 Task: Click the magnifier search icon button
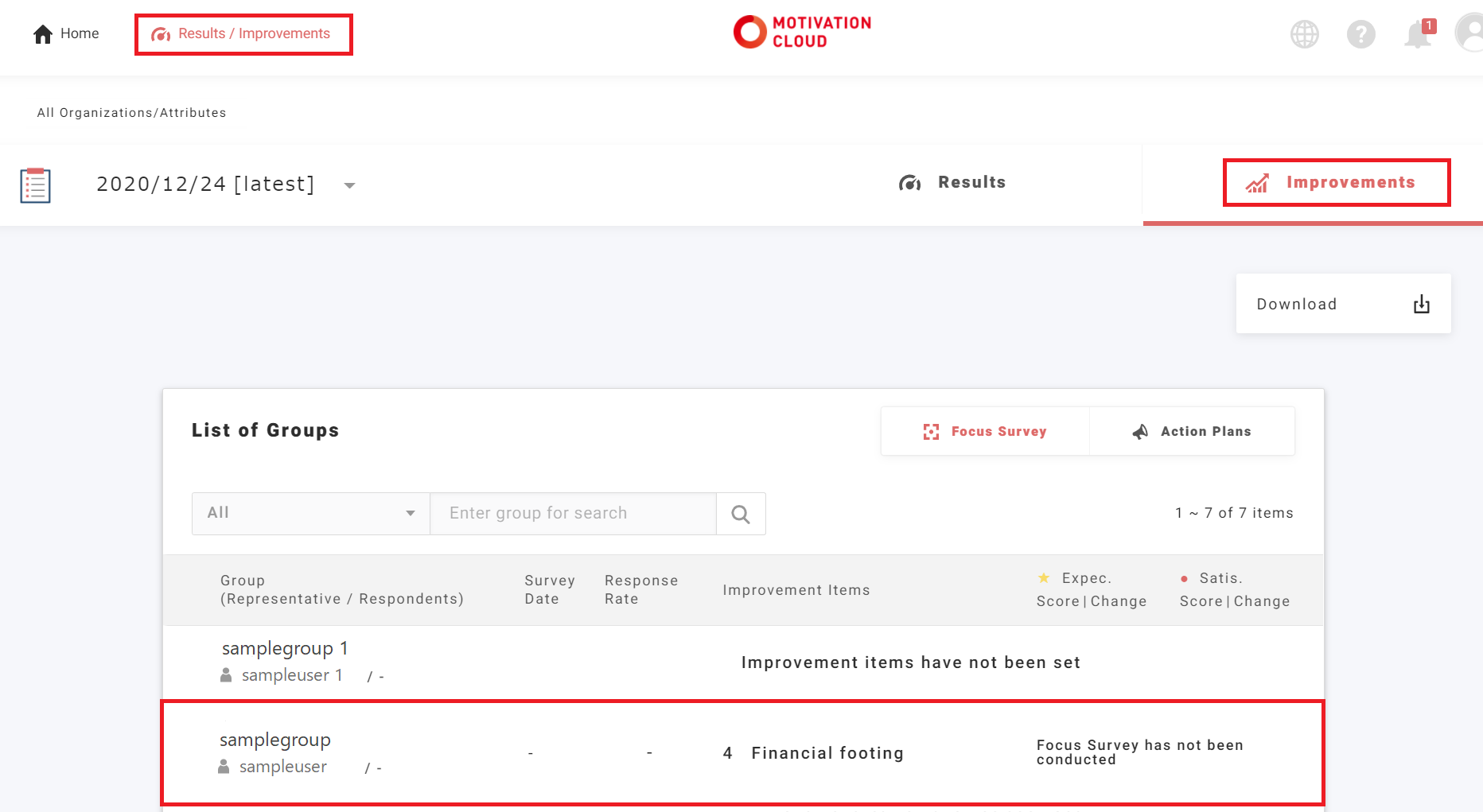[741, 514]
